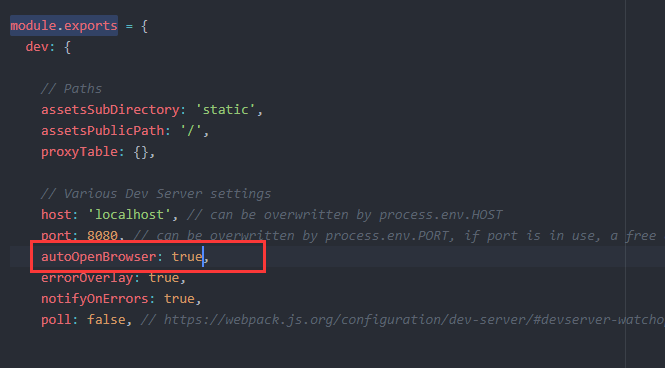This screenshot has width=665, height=368.
Task: Click the '/' string value
Action: click(191, 131)
